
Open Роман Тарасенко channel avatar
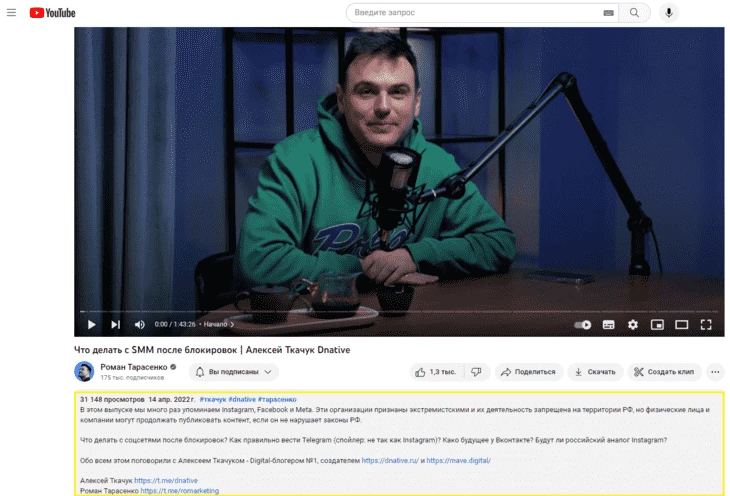[x=84, y=371]
